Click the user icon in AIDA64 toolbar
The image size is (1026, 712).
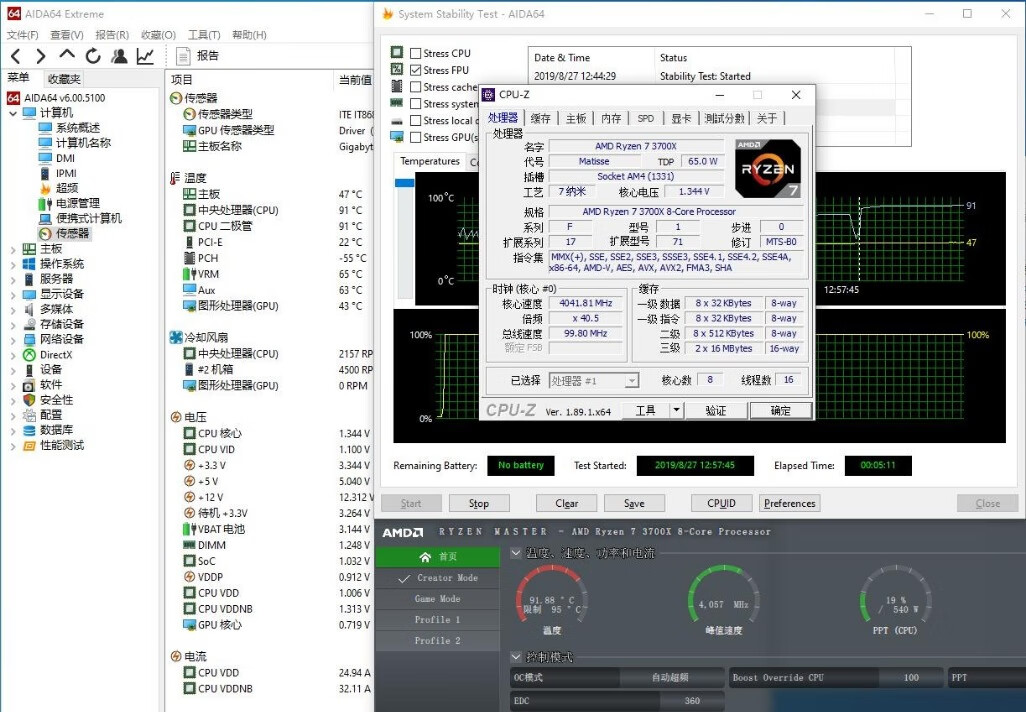119,56
